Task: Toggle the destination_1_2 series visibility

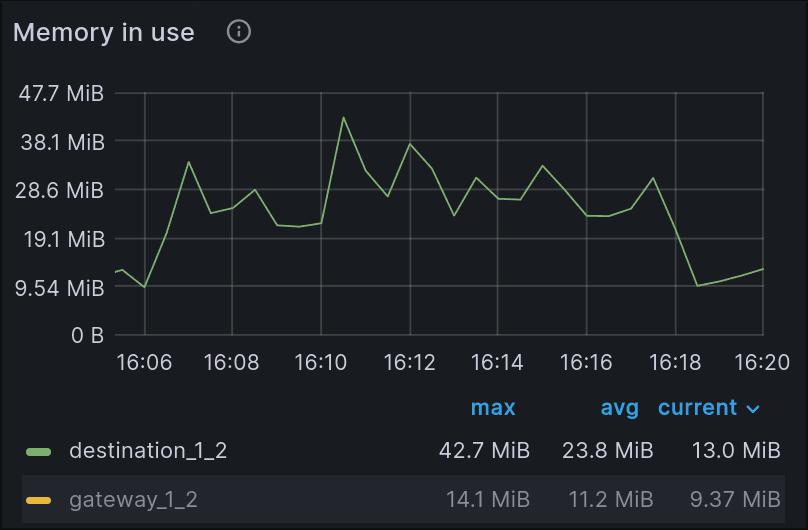Action: tap(148, 451)
